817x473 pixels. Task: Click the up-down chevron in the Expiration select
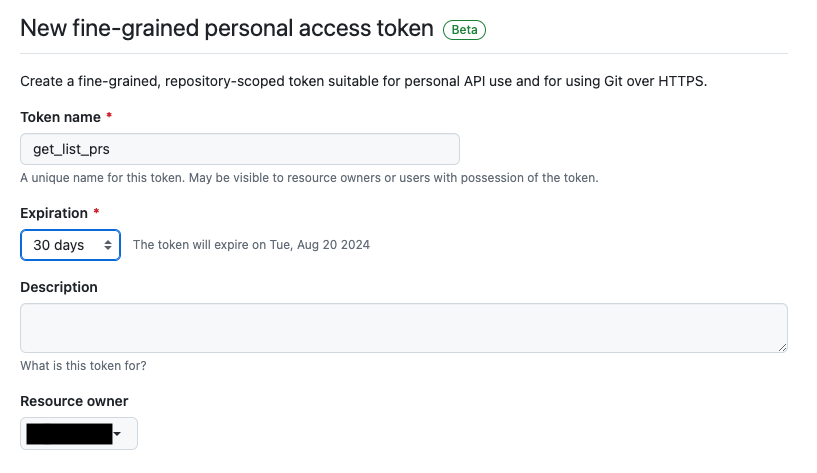[106, 245]
